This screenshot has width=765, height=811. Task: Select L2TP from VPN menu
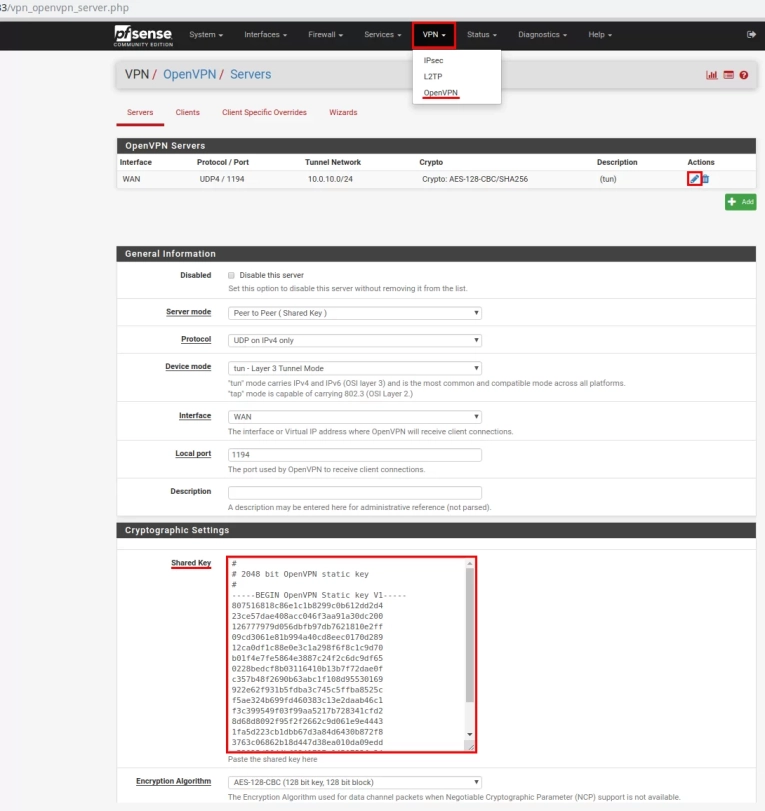click(x=433, y=77)
